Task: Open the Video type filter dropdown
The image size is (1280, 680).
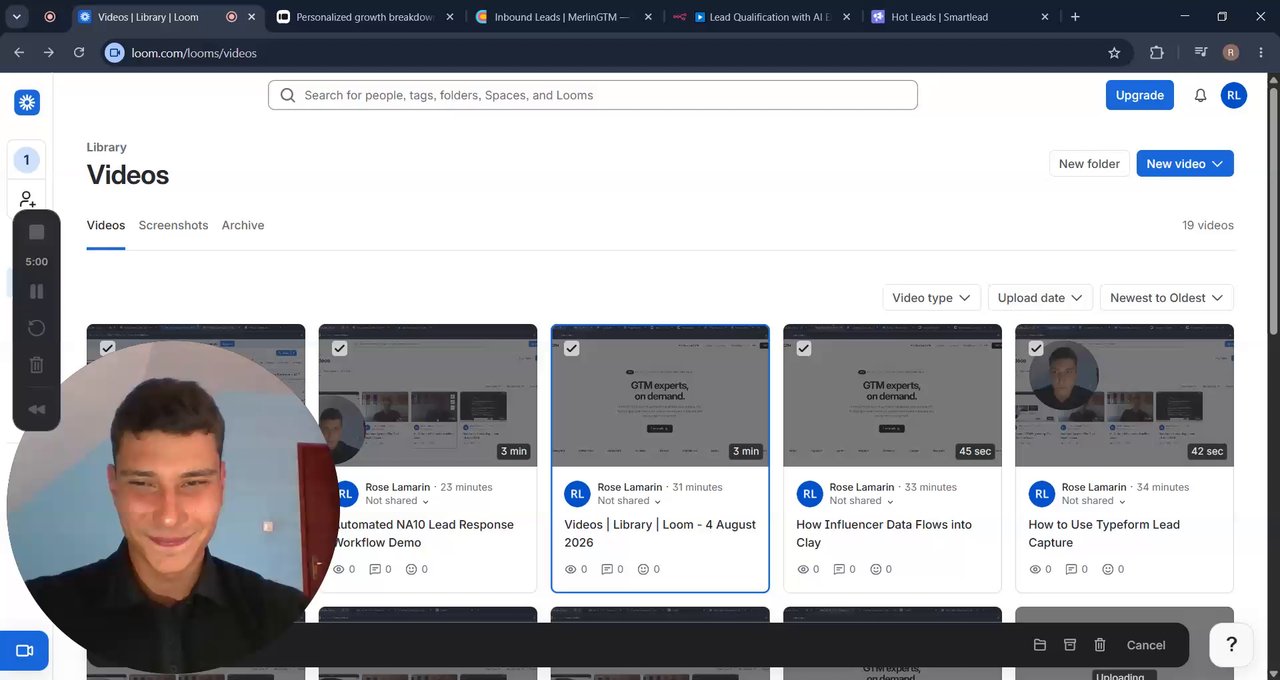Action: pyautogui.click(x=931, y=298)
